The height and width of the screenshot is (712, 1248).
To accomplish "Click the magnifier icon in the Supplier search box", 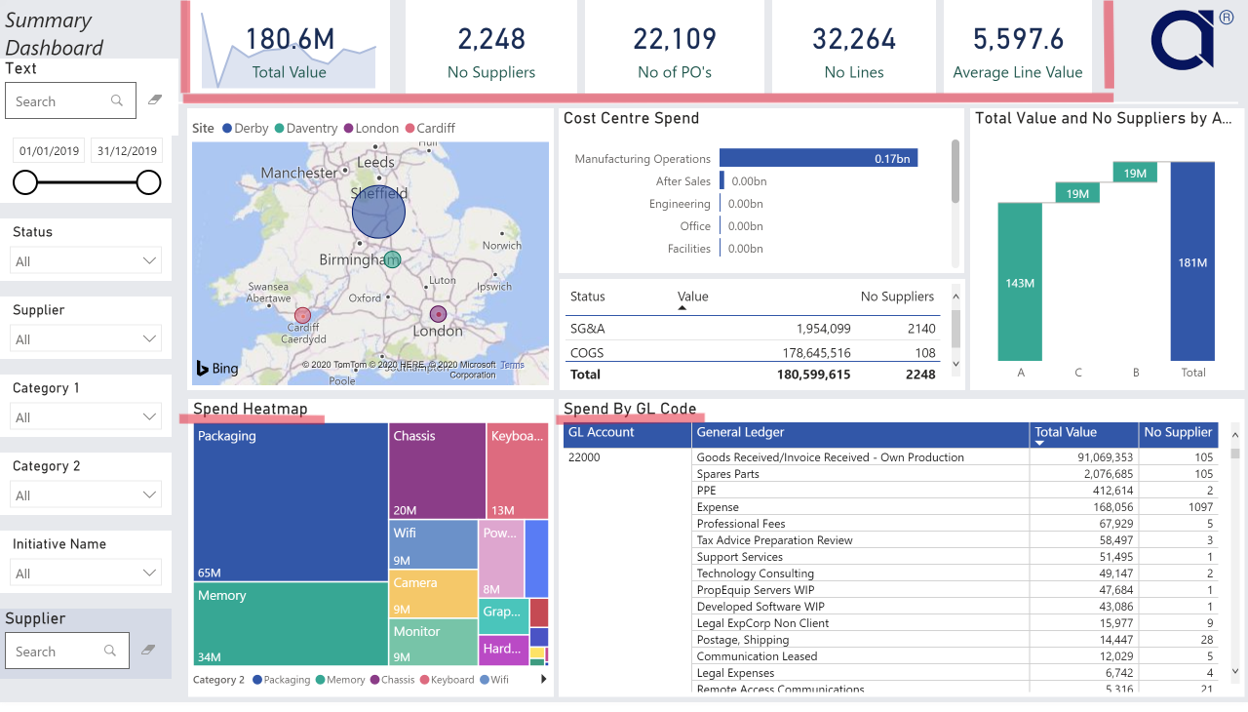I will click(x=110, y=650).
